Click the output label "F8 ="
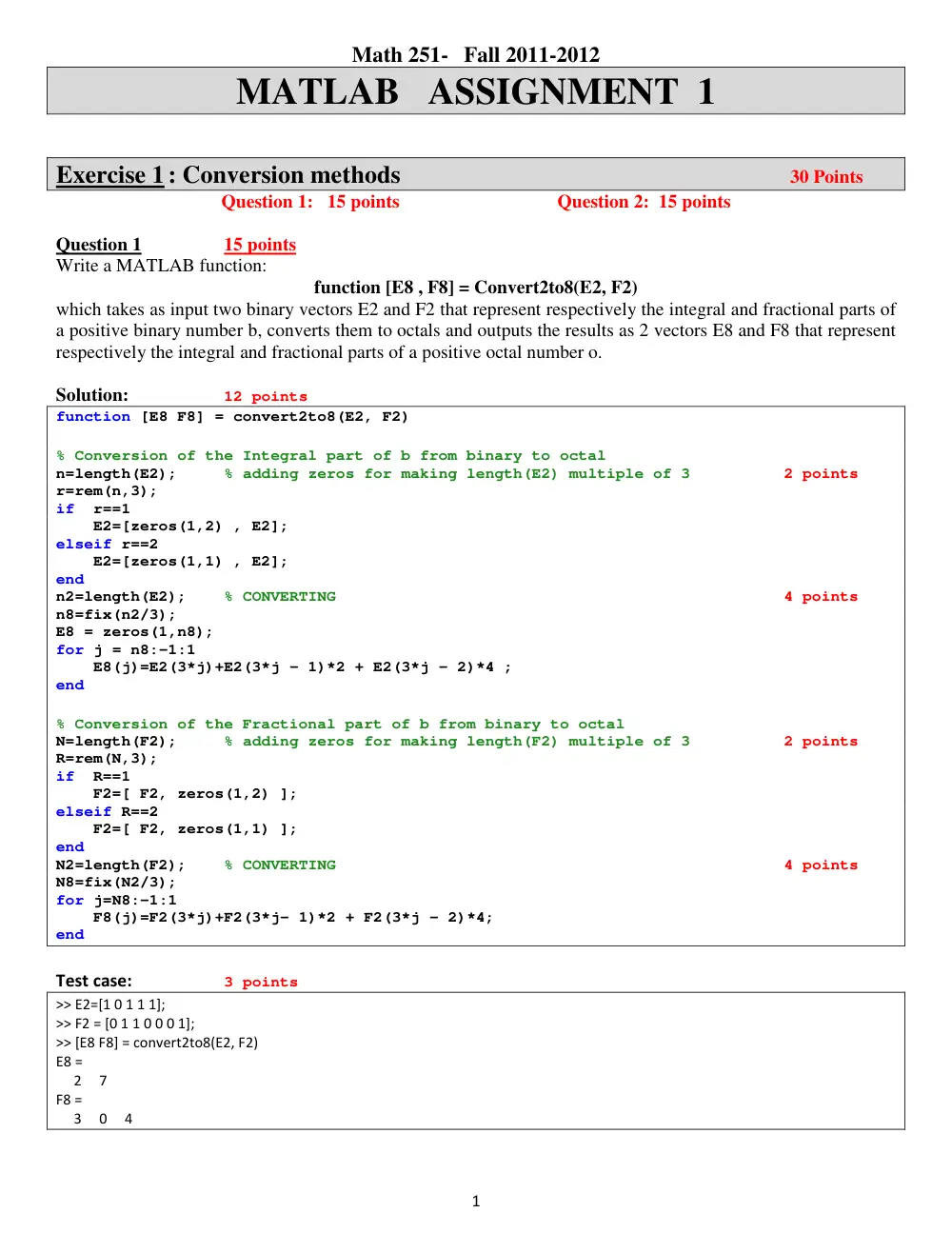 pos(69,1100)
